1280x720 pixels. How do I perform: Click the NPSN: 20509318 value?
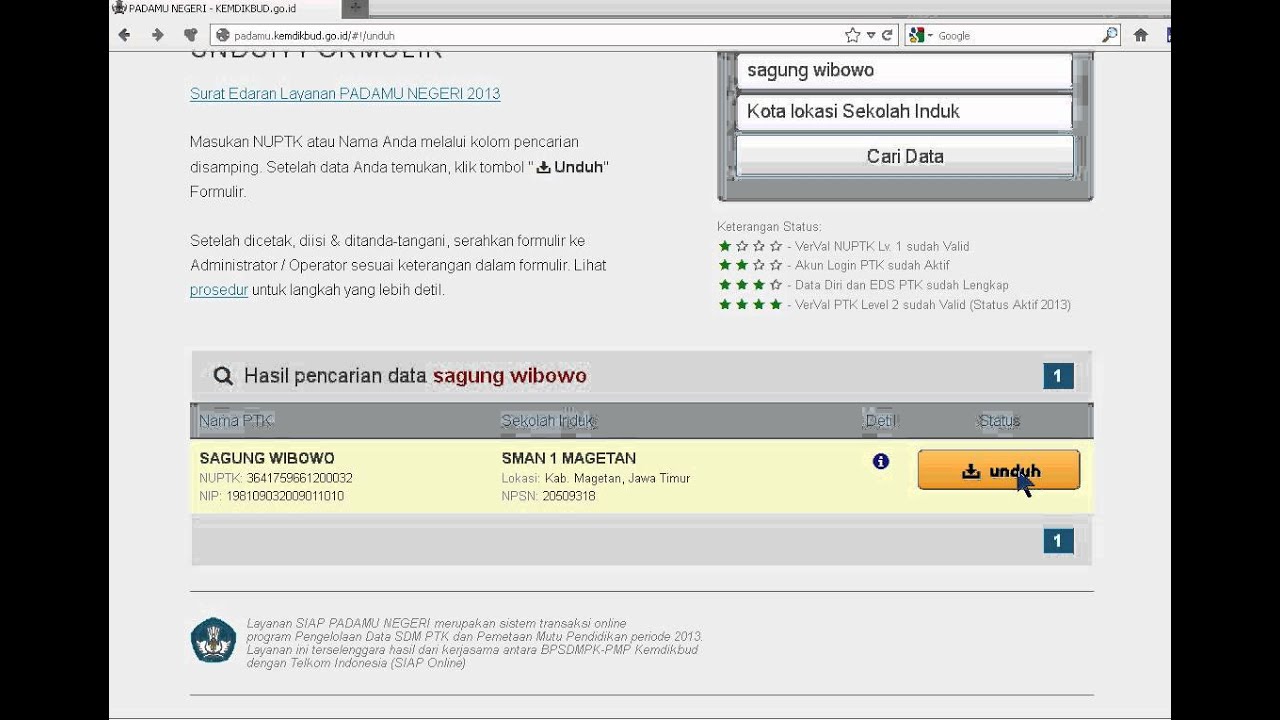click(x=549, y=496)
